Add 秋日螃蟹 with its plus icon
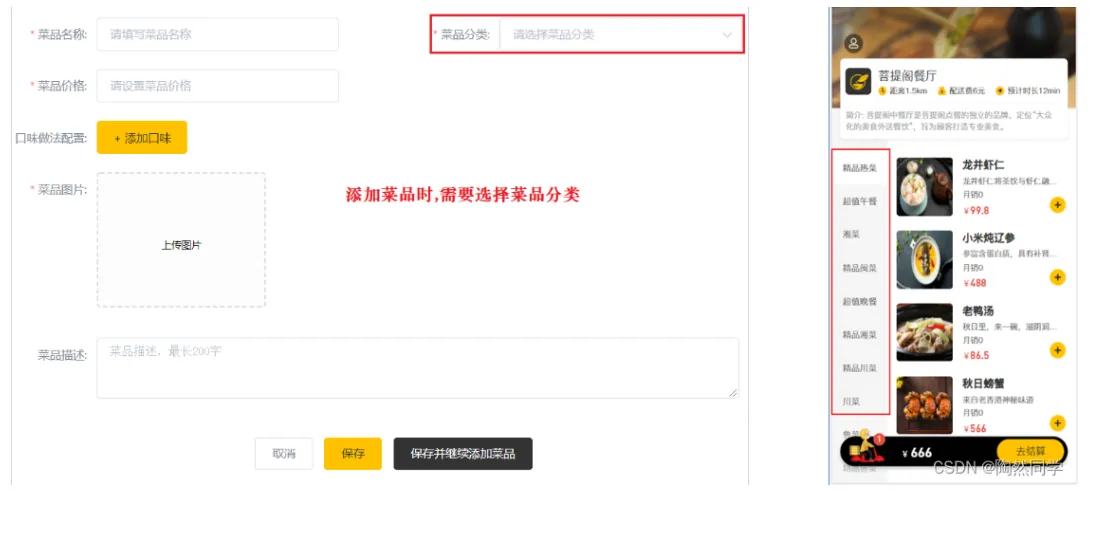This screenshot has height=536, width=1095. point(1057,423)
